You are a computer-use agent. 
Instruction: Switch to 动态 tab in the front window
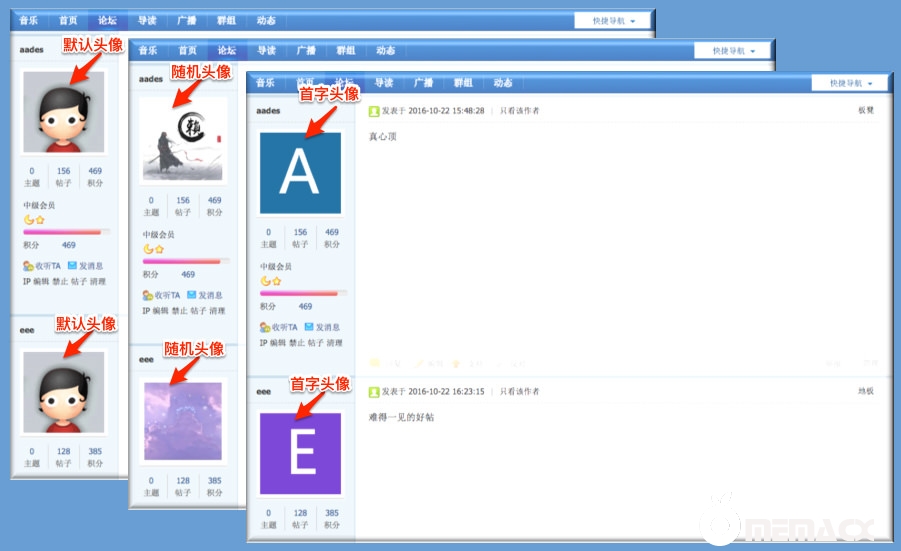(x=503, y=83)
